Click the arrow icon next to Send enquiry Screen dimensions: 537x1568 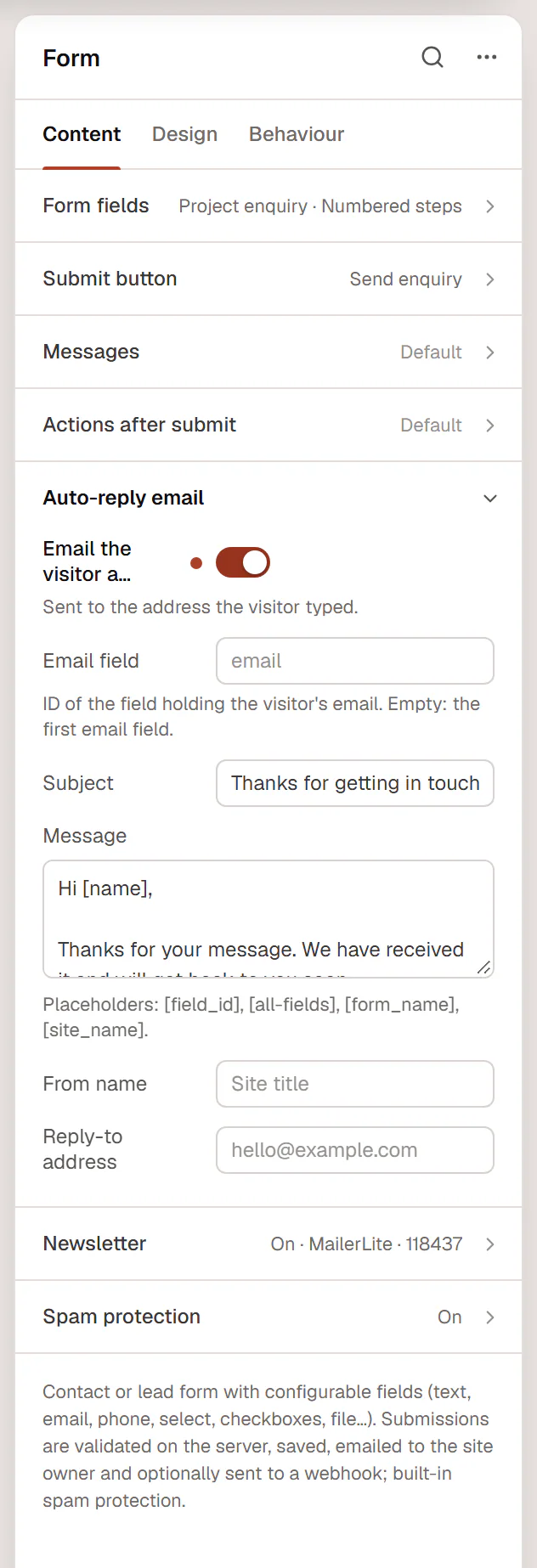(490, 279)
